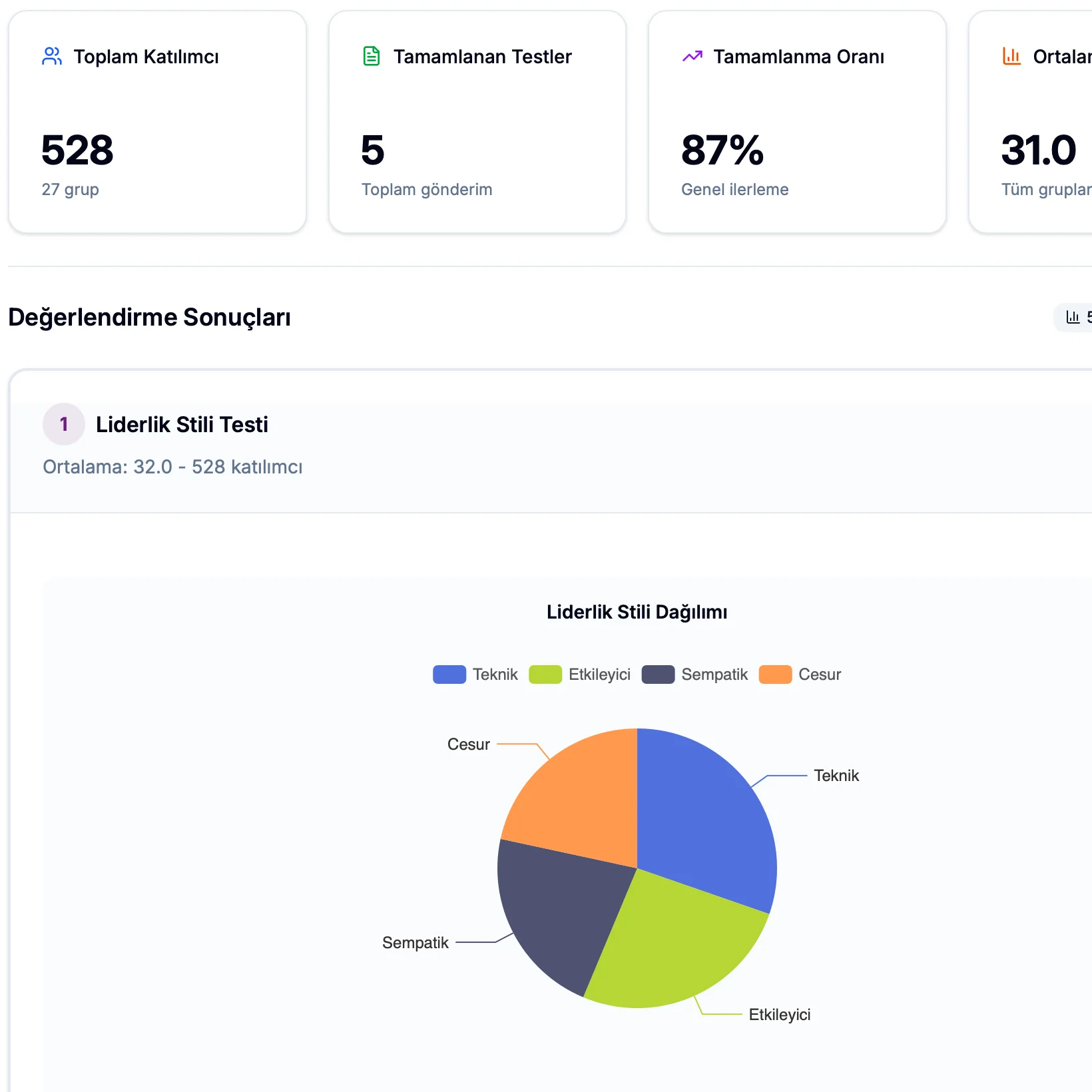Click the users icon beside Toplam Katılımcı
The image size is (1092, 1092).
[x=52, y=57]
